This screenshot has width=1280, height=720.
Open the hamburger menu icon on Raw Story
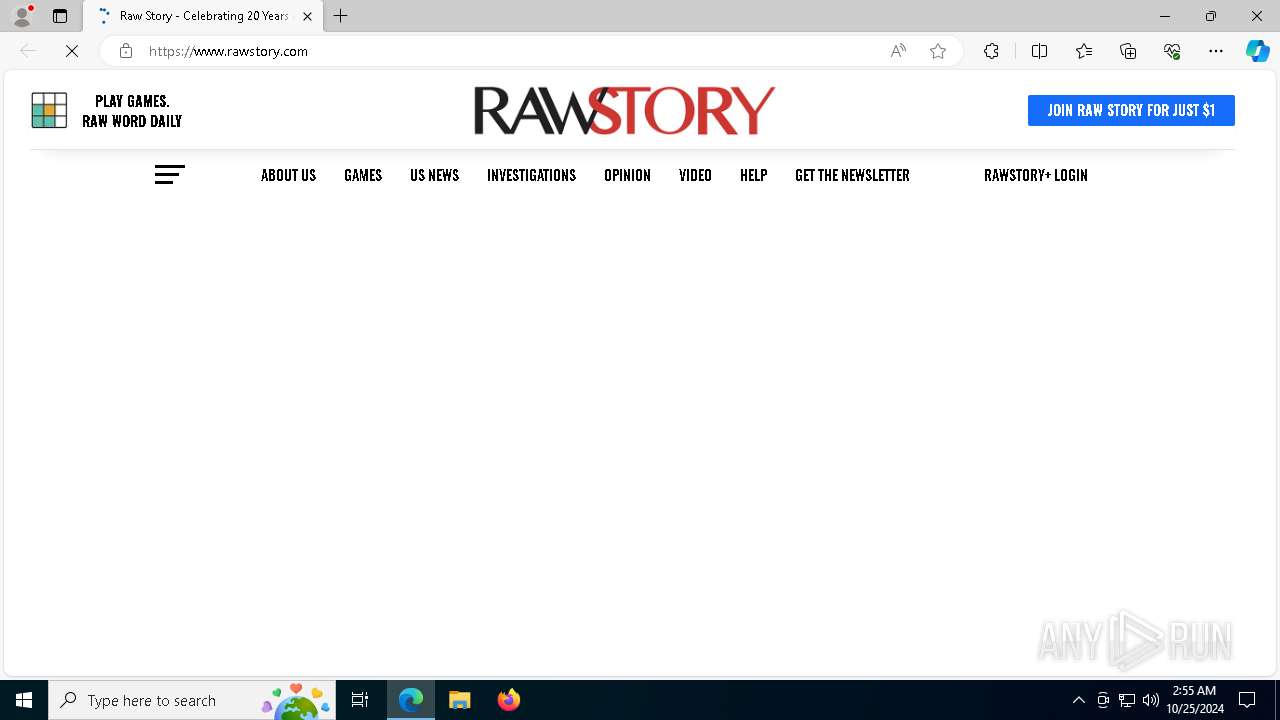point(170,175)
